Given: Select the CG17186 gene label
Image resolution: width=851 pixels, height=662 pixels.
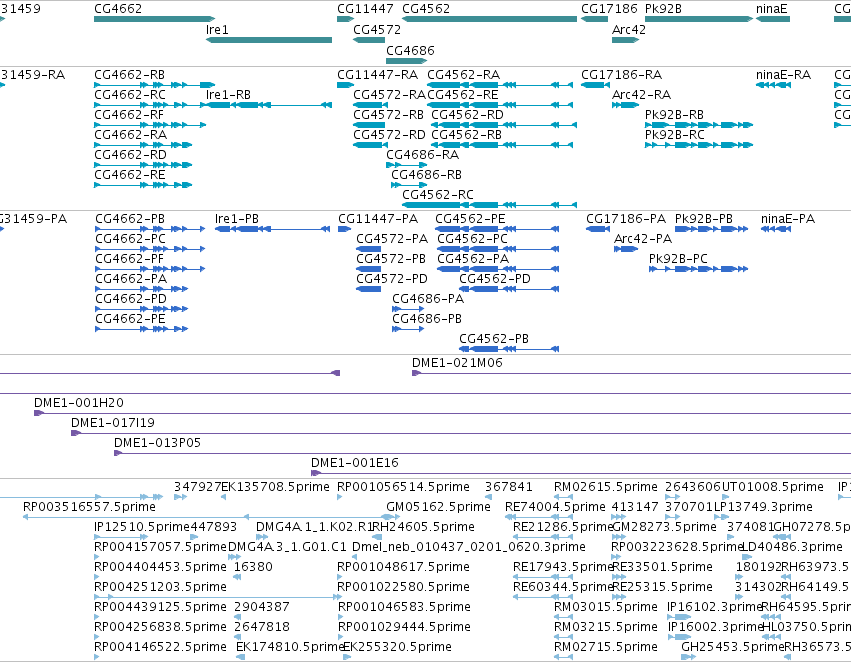Looking at the screenshot, I should pos(609,9).
